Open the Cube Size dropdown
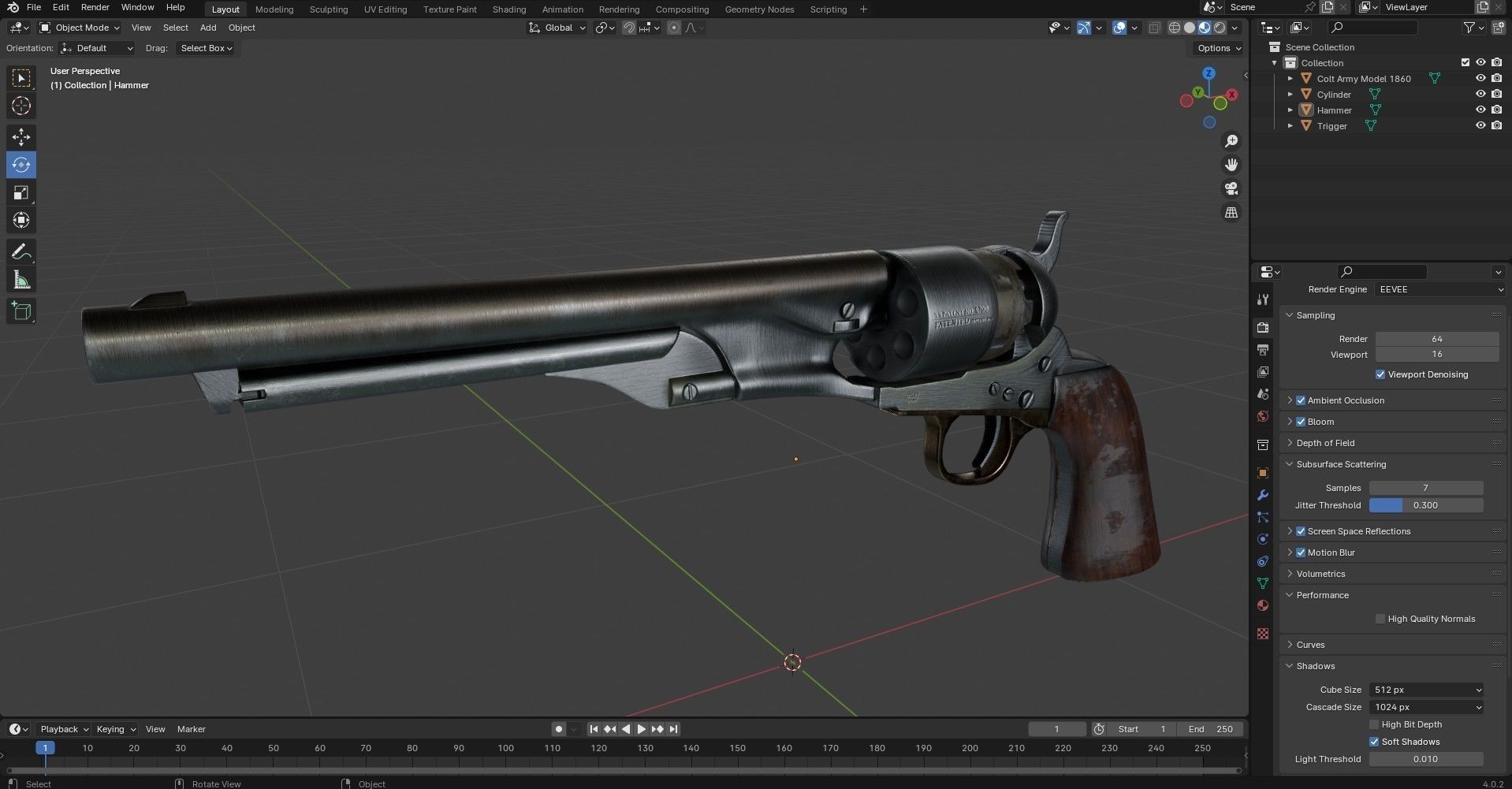The height and width of the screenshot is (789, 1512). (x=1426, y=690)
